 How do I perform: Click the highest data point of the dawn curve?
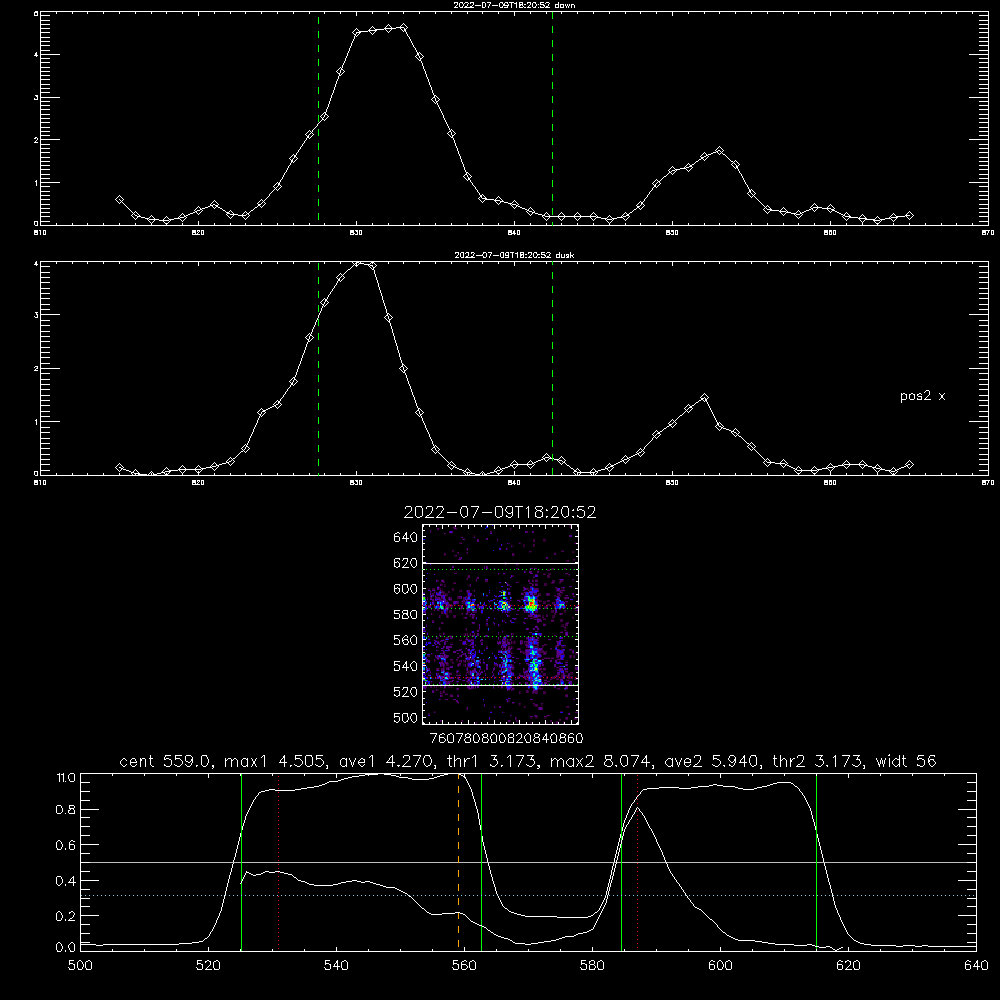click(404, 27)
